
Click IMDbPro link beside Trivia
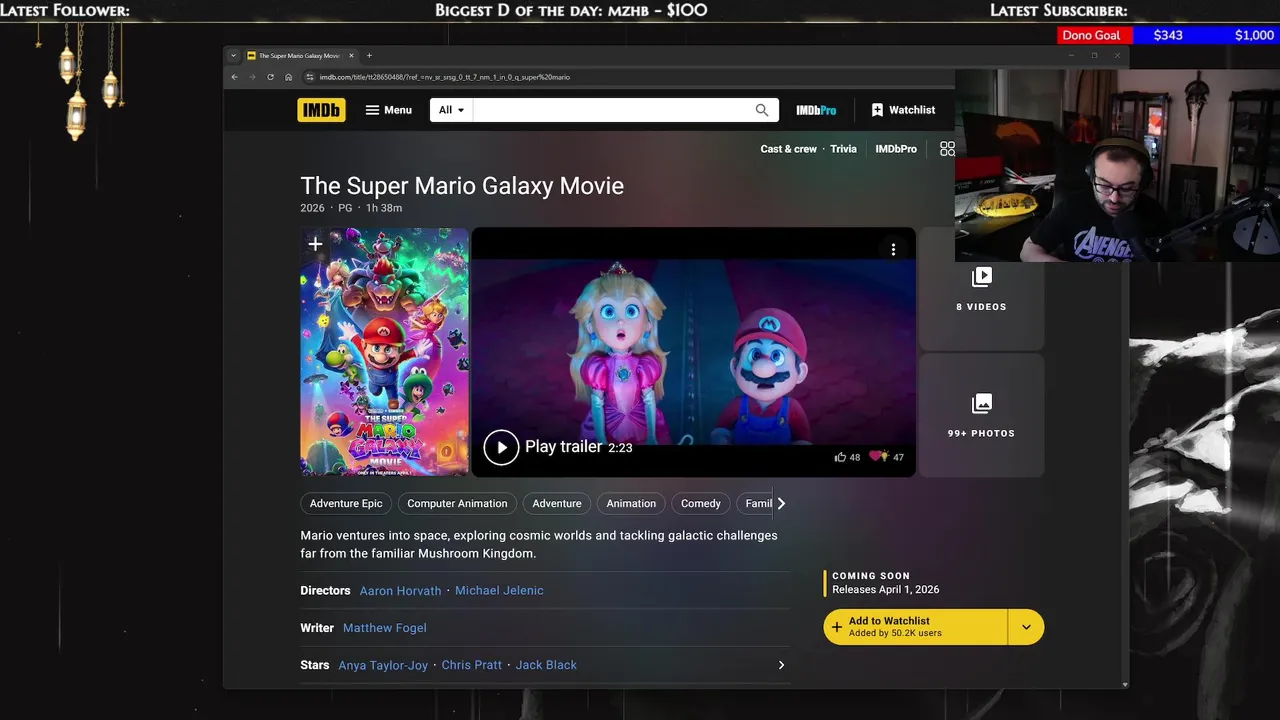[896, 149]
